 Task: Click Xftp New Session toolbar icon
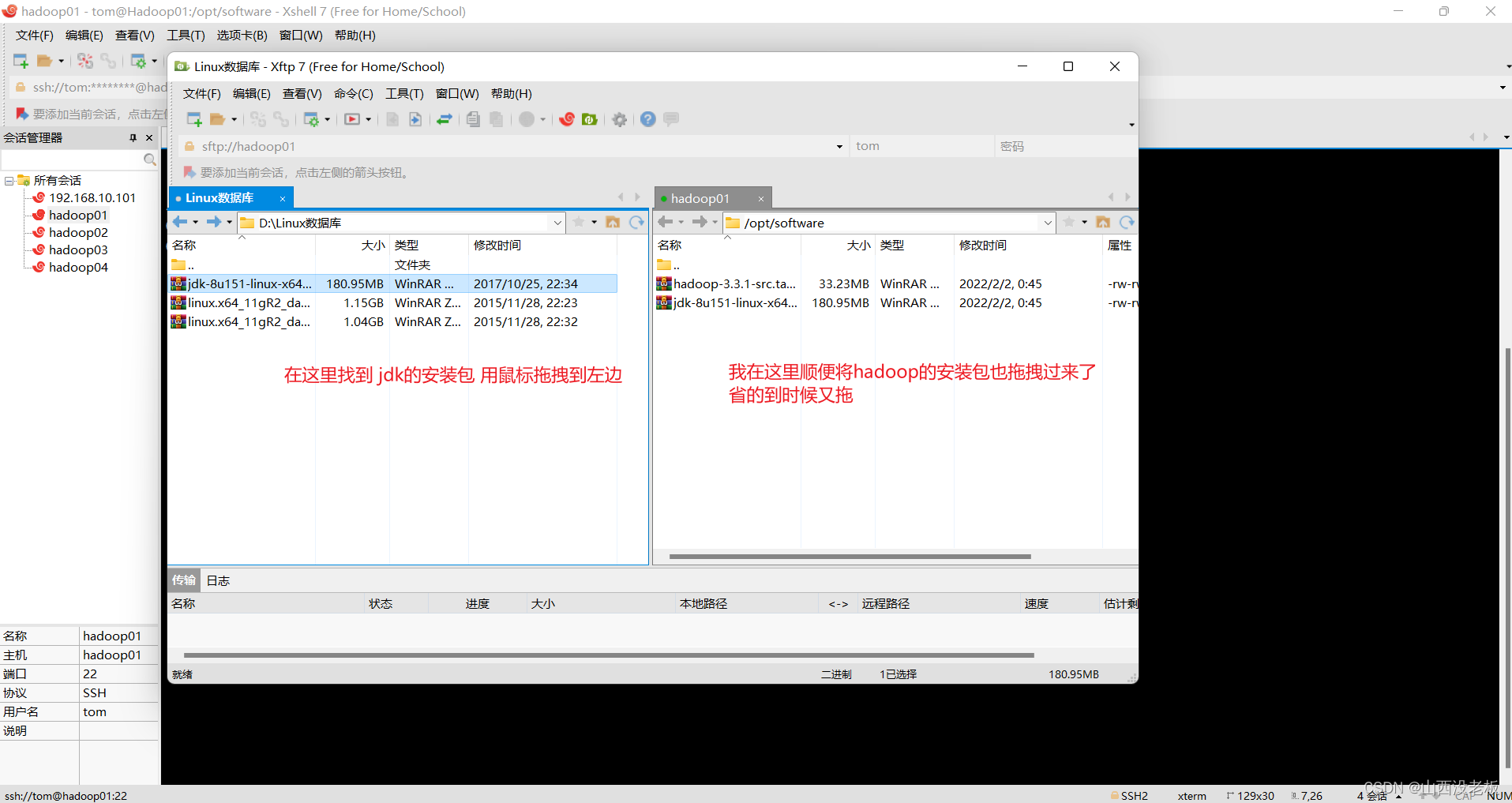[x=193, y=119]
